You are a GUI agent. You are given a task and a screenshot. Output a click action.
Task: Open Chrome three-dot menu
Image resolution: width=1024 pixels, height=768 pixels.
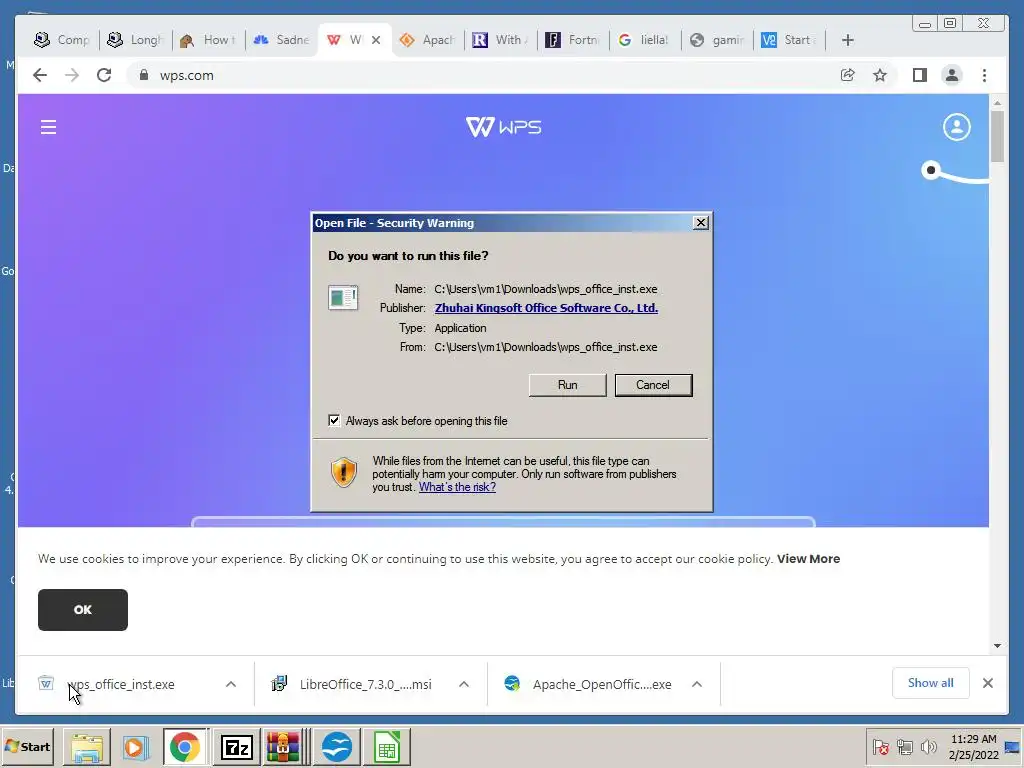pyautogui.click(x=984, y=75)
